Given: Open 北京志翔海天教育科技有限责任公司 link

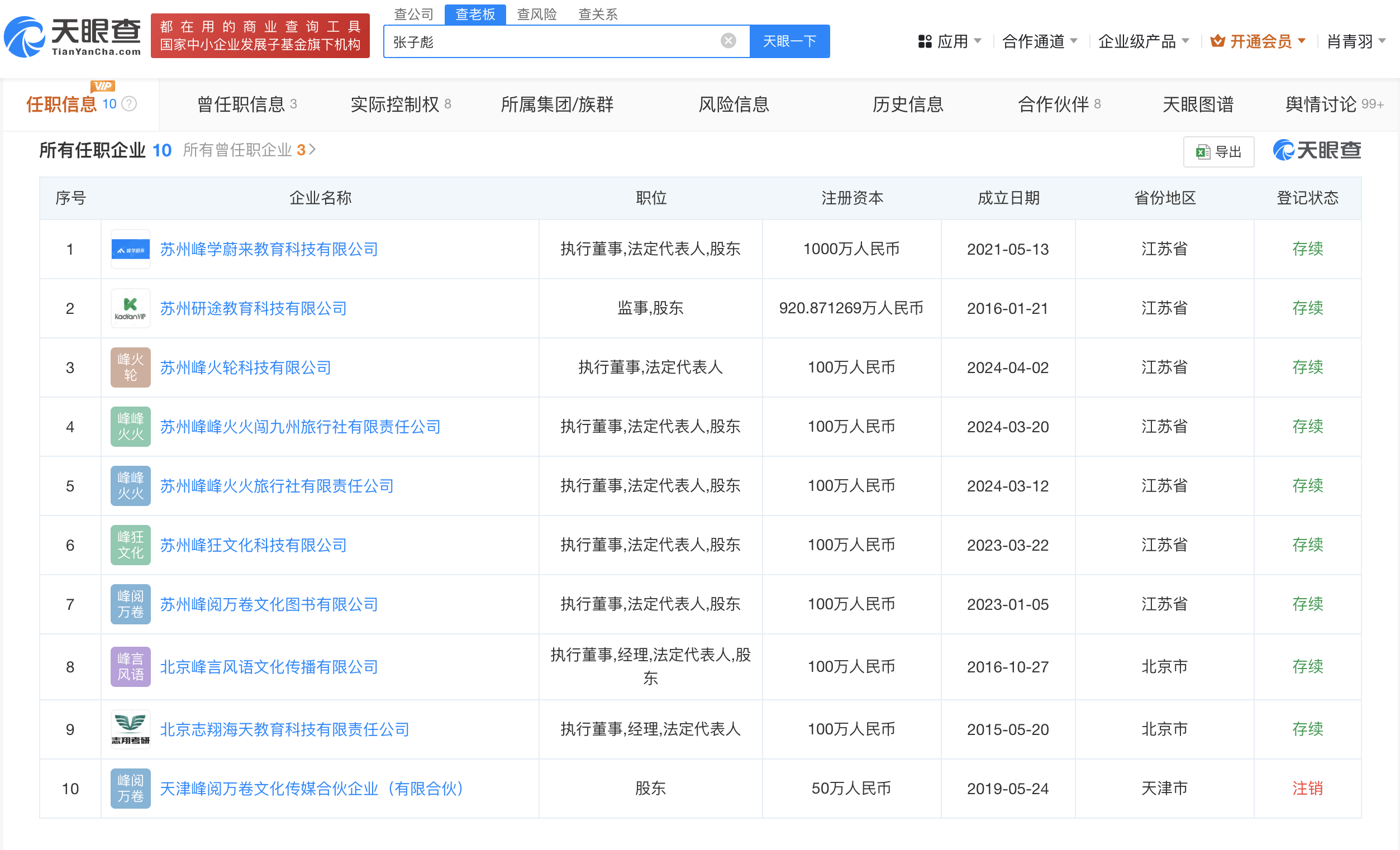Looking at the screenshot, I should coord(285,729).
